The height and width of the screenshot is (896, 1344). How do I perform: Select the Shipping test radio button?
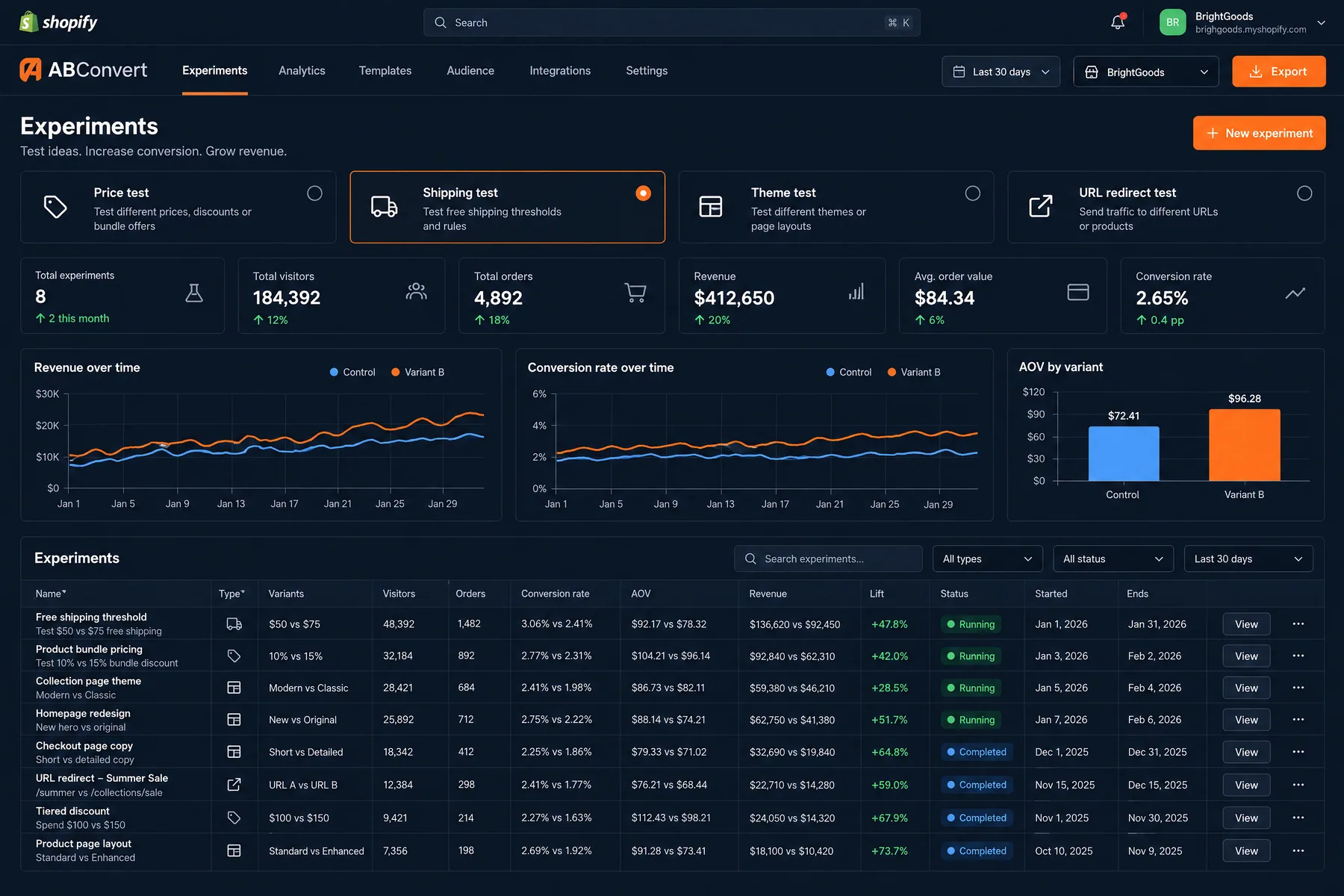(643, 193)
